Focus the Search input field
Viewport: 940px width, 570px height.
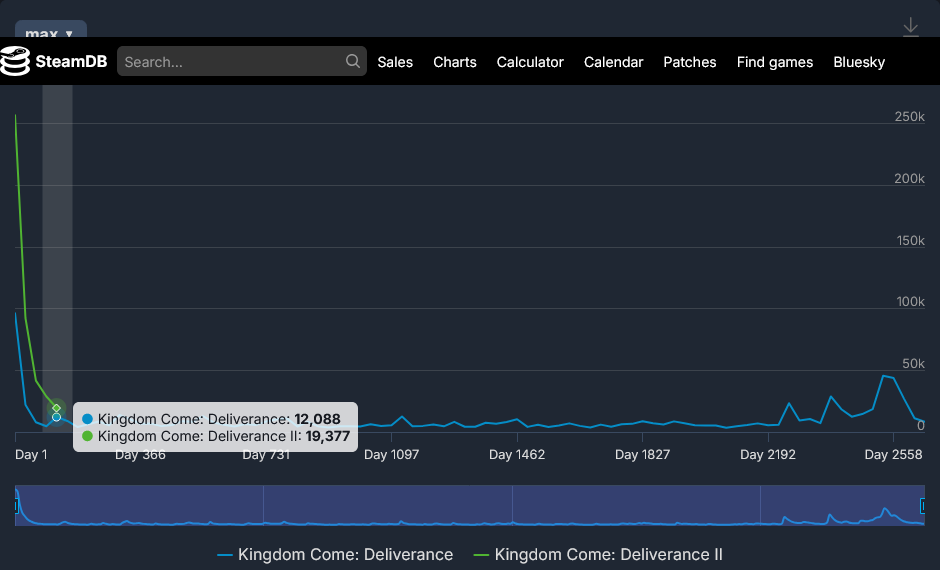(242, 61)
